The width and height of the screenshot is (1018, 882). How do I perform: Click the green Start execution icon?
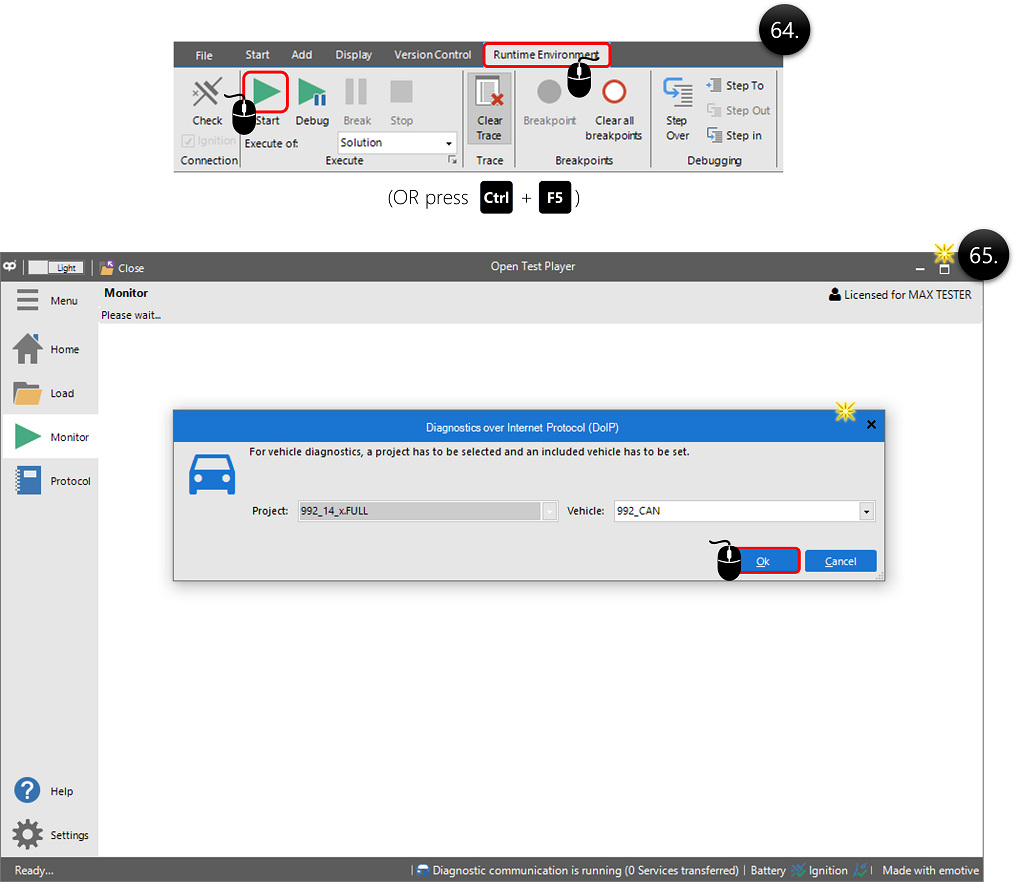[266, 92]
